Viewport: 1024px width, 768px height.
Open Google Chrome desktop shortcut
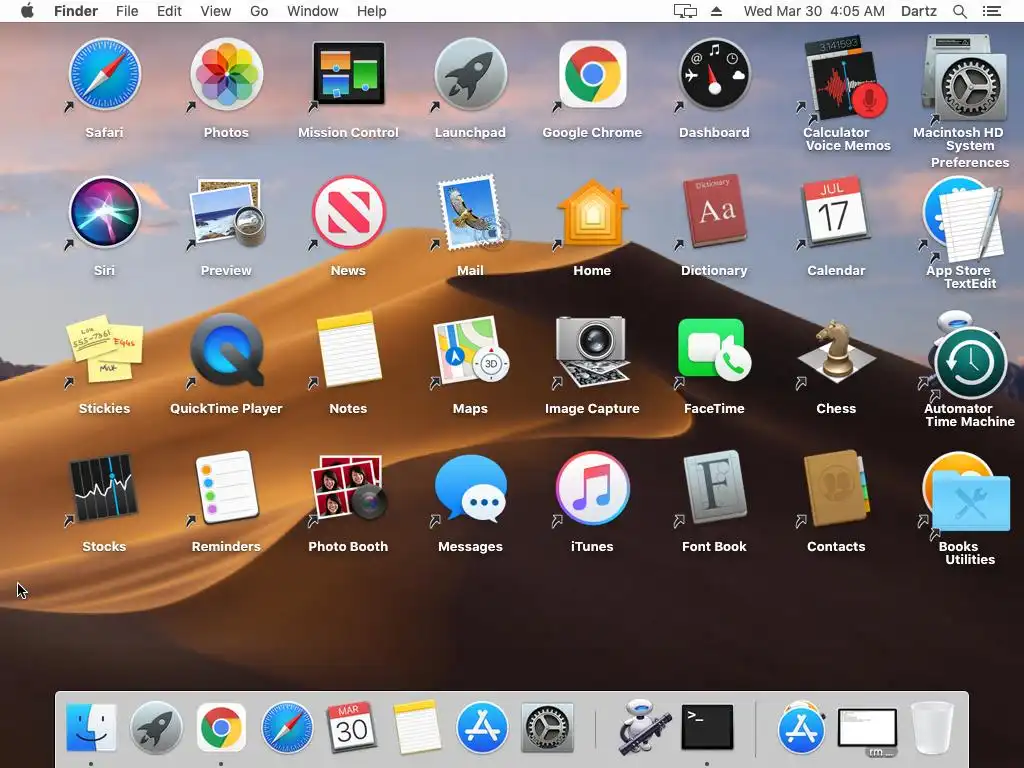[x=592, y=74]
